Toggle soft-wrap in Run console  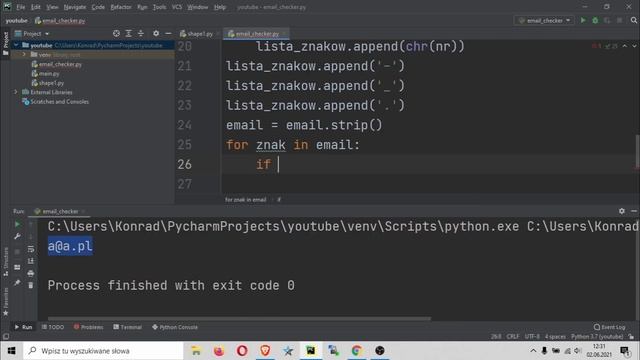click(x=31, y=249)
